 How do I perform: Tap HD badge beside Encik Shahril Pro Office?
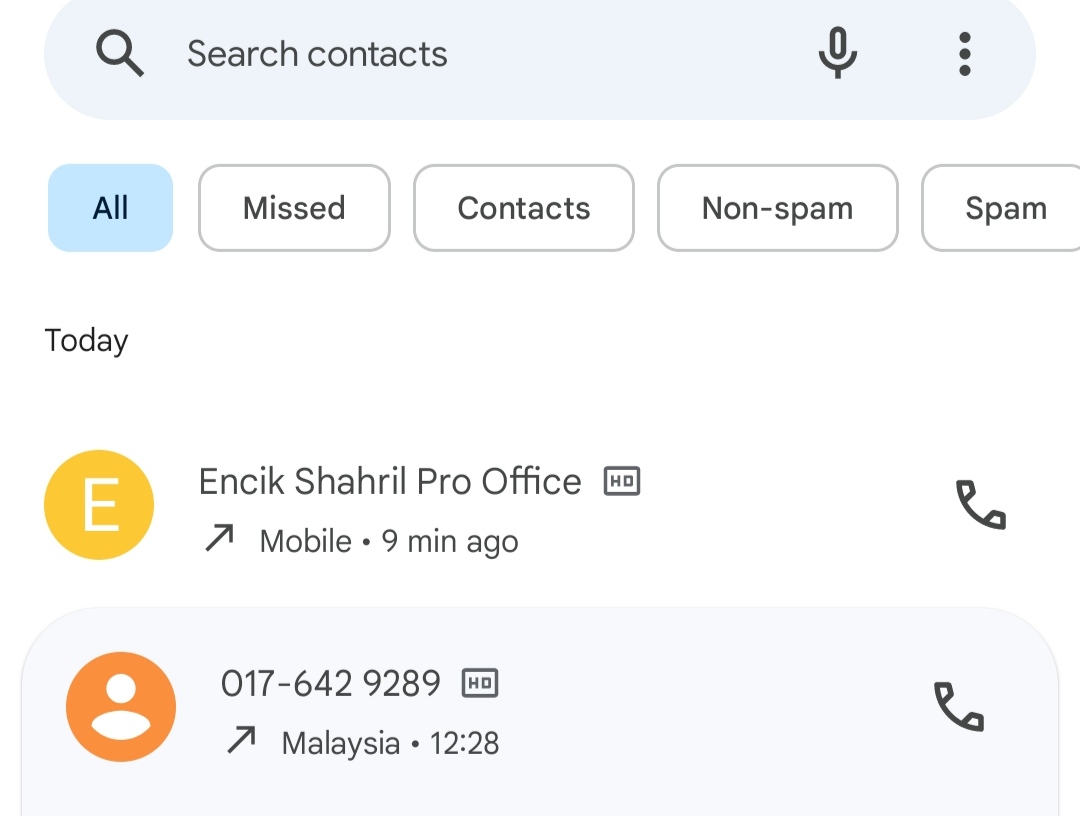click(x=622, y=482)
